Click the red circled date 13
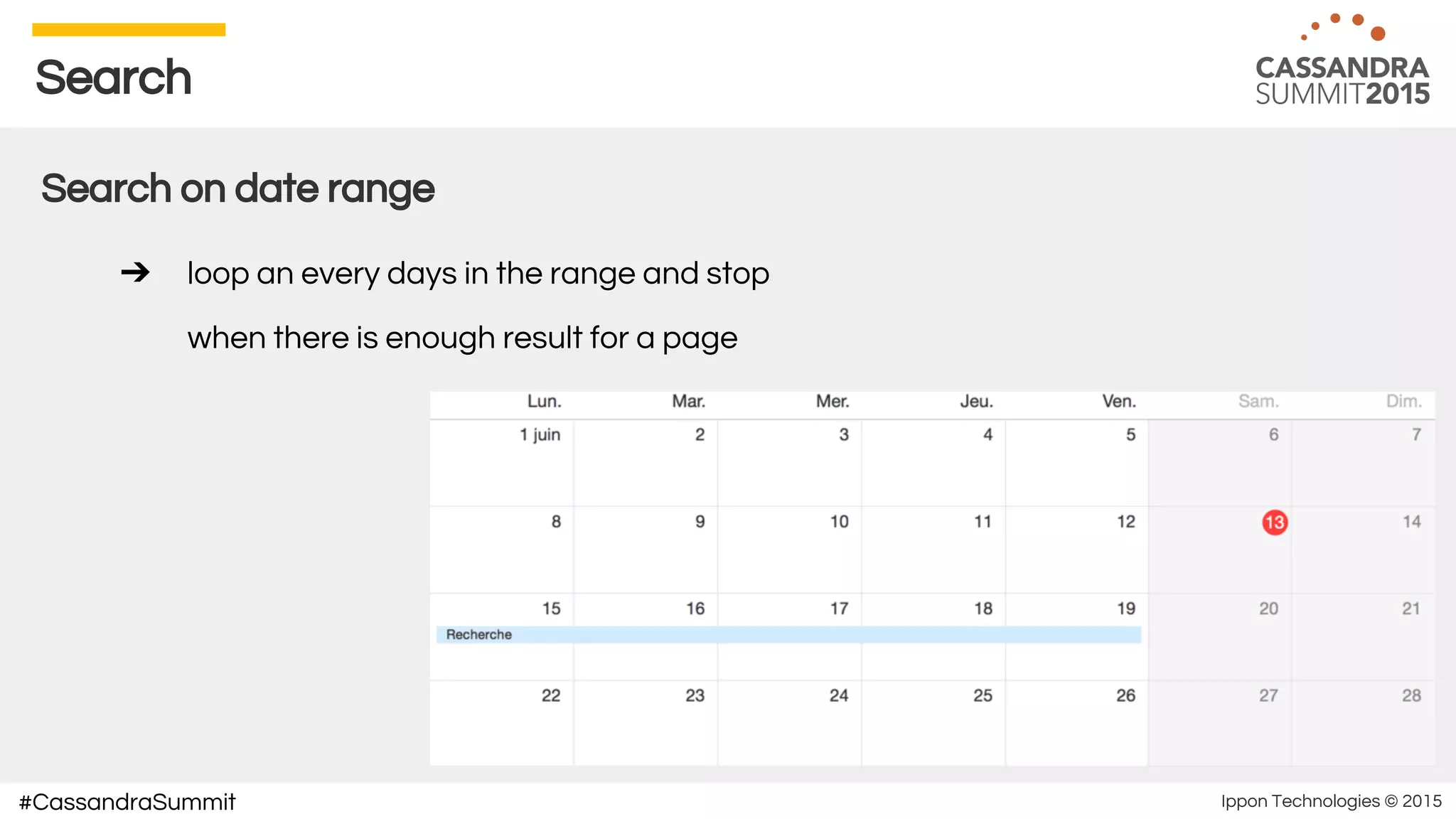Screen dimensions: 1456x819 click(x=1274, y=523)
